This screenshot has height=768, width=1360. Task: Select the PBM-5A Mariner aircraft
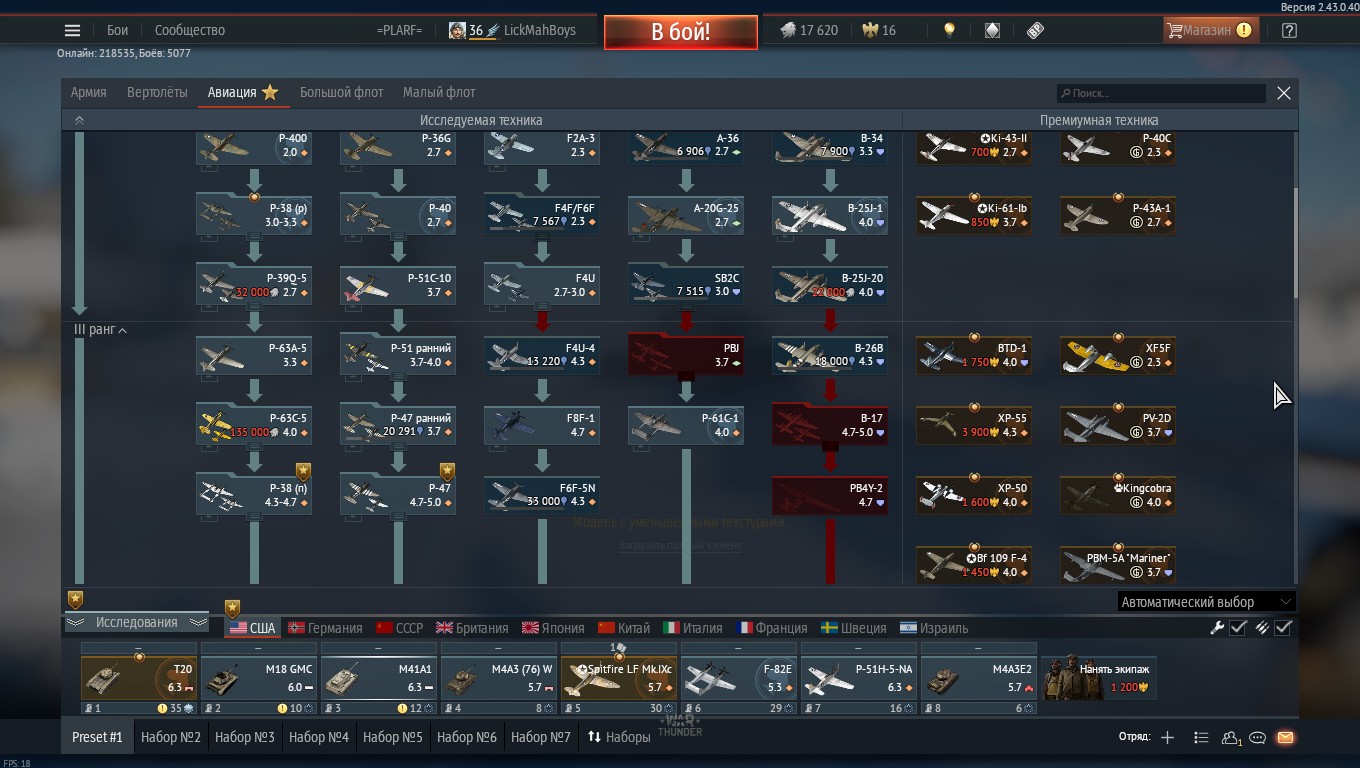point(1118,565)
